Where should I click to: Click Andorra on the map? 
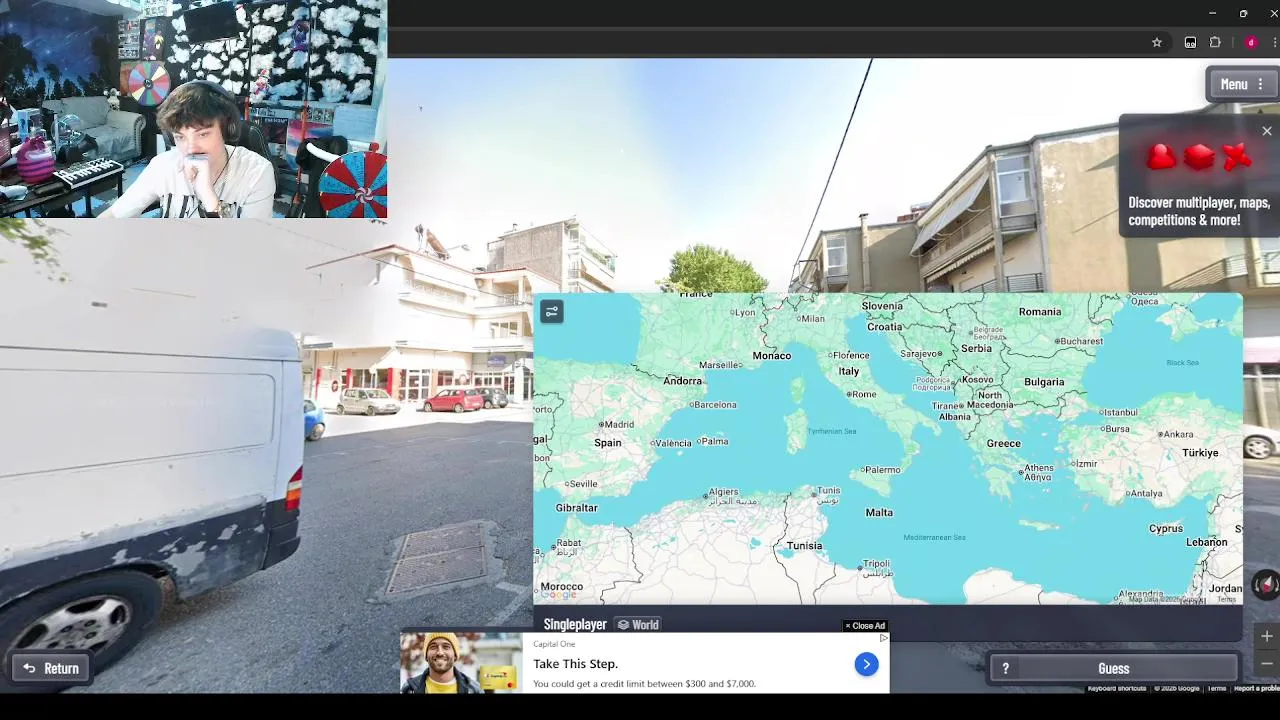682,381
